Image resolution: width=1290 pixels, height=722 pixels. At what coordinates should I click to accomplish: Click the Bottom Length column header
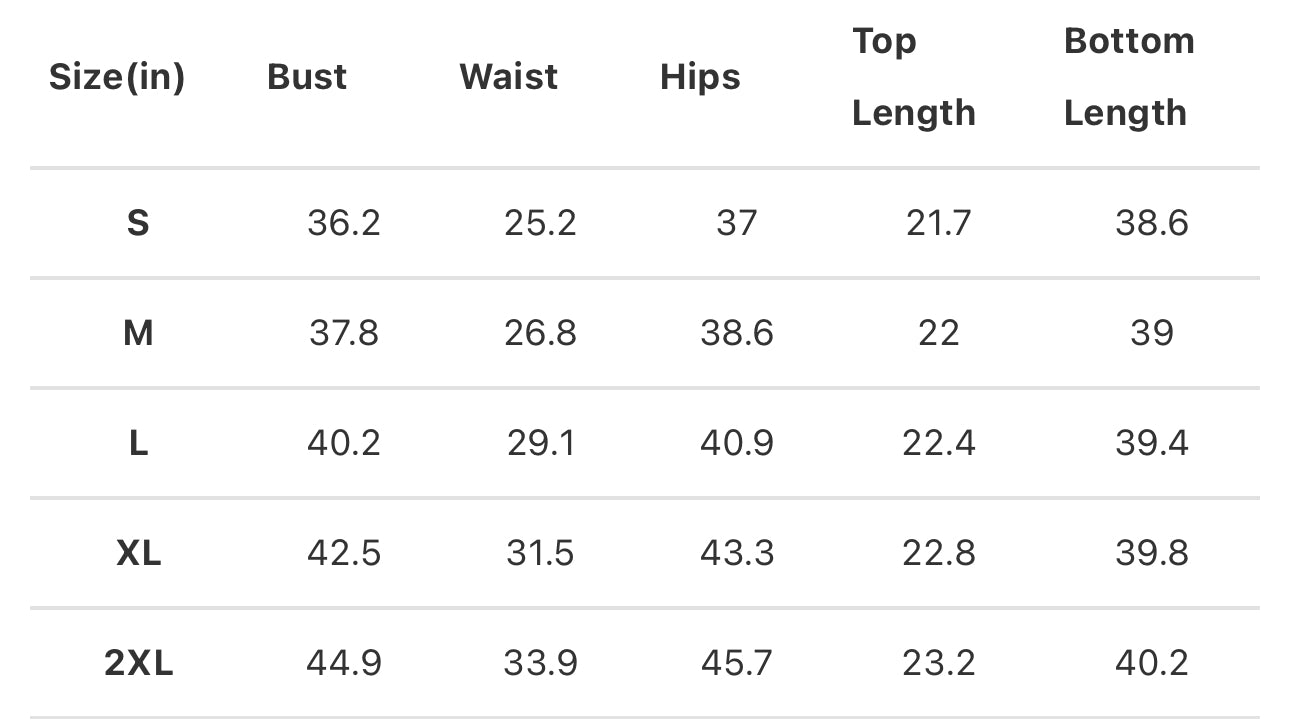pos(1129,77)
